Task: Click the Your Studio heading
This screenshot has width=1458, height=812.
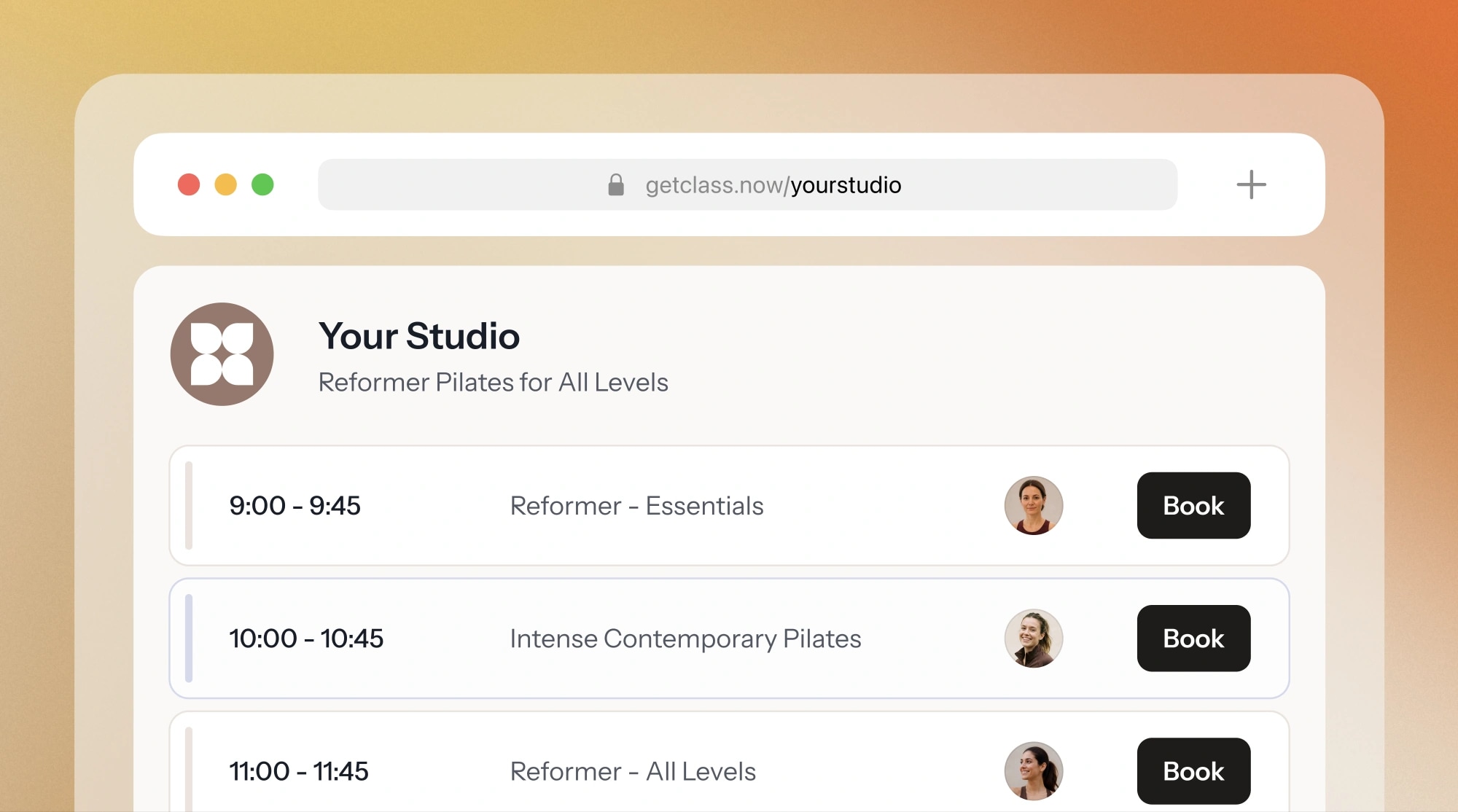Action: tap(419, 336)
